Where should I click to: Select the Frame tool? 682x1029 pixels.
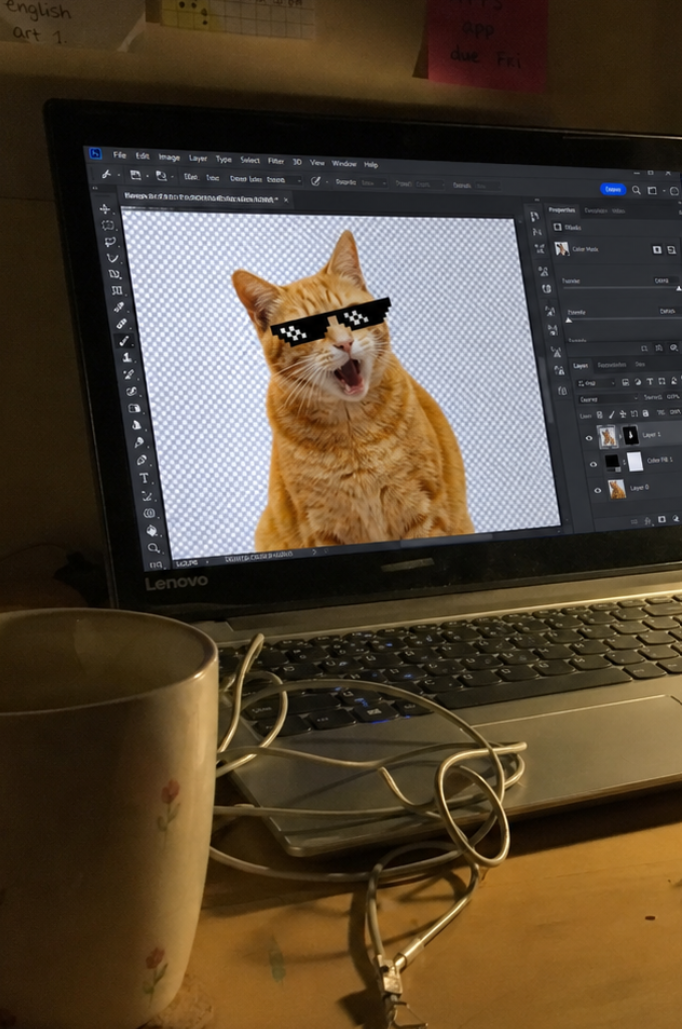[x=117, y=290]
